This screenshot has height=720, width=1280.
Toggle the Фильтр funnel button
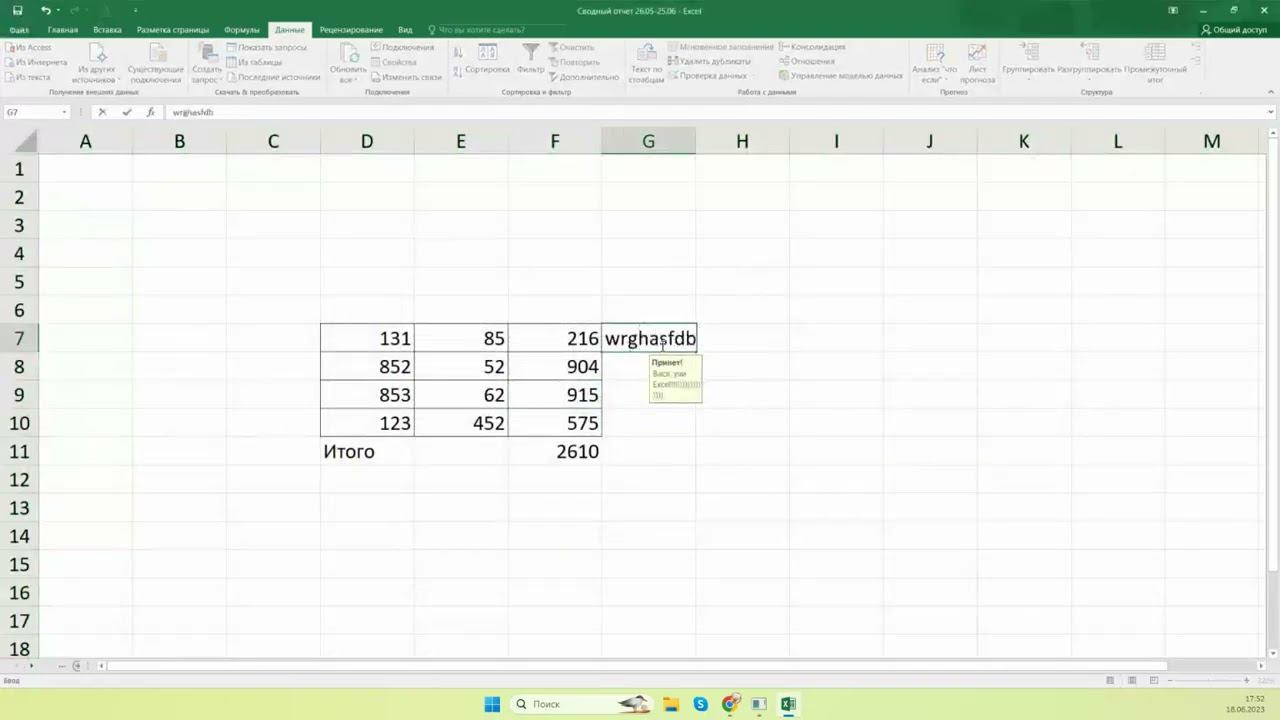[531, 60]
